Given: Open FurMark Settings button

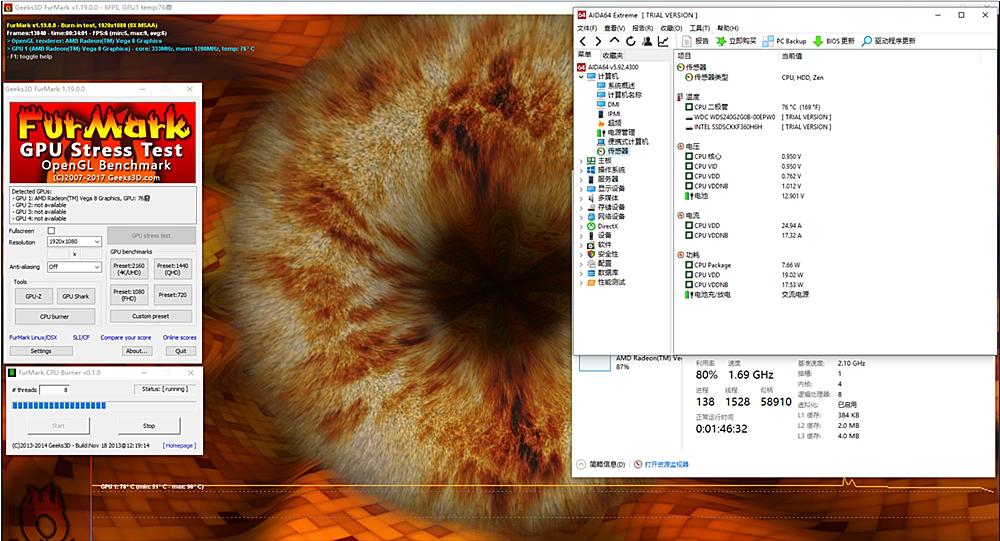Looking at the screenshot, I should tap(41, 351).
